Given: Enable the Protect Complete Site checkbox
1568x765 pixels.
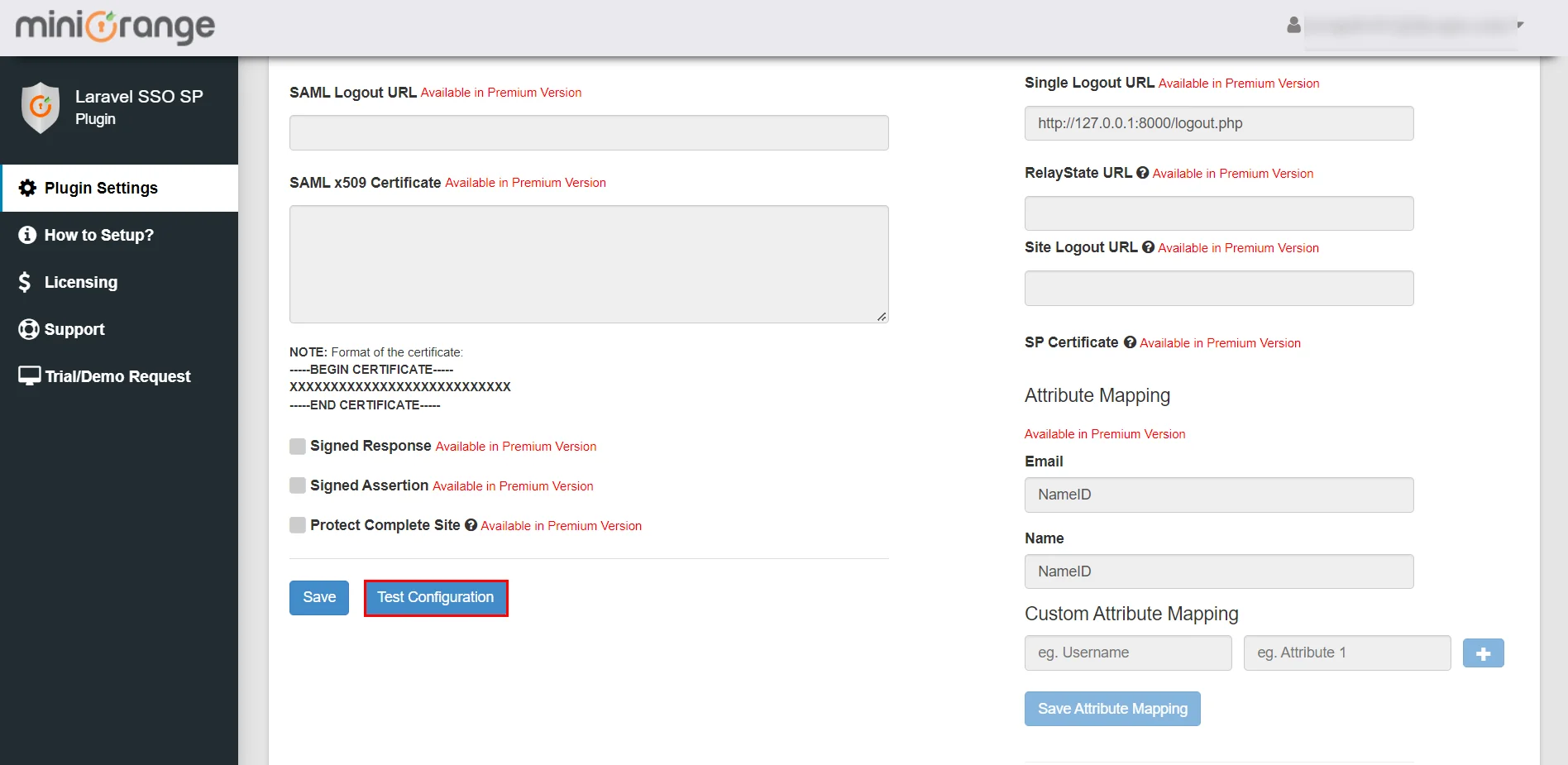Looking at the screenshot, I should [x=298, y=525].
